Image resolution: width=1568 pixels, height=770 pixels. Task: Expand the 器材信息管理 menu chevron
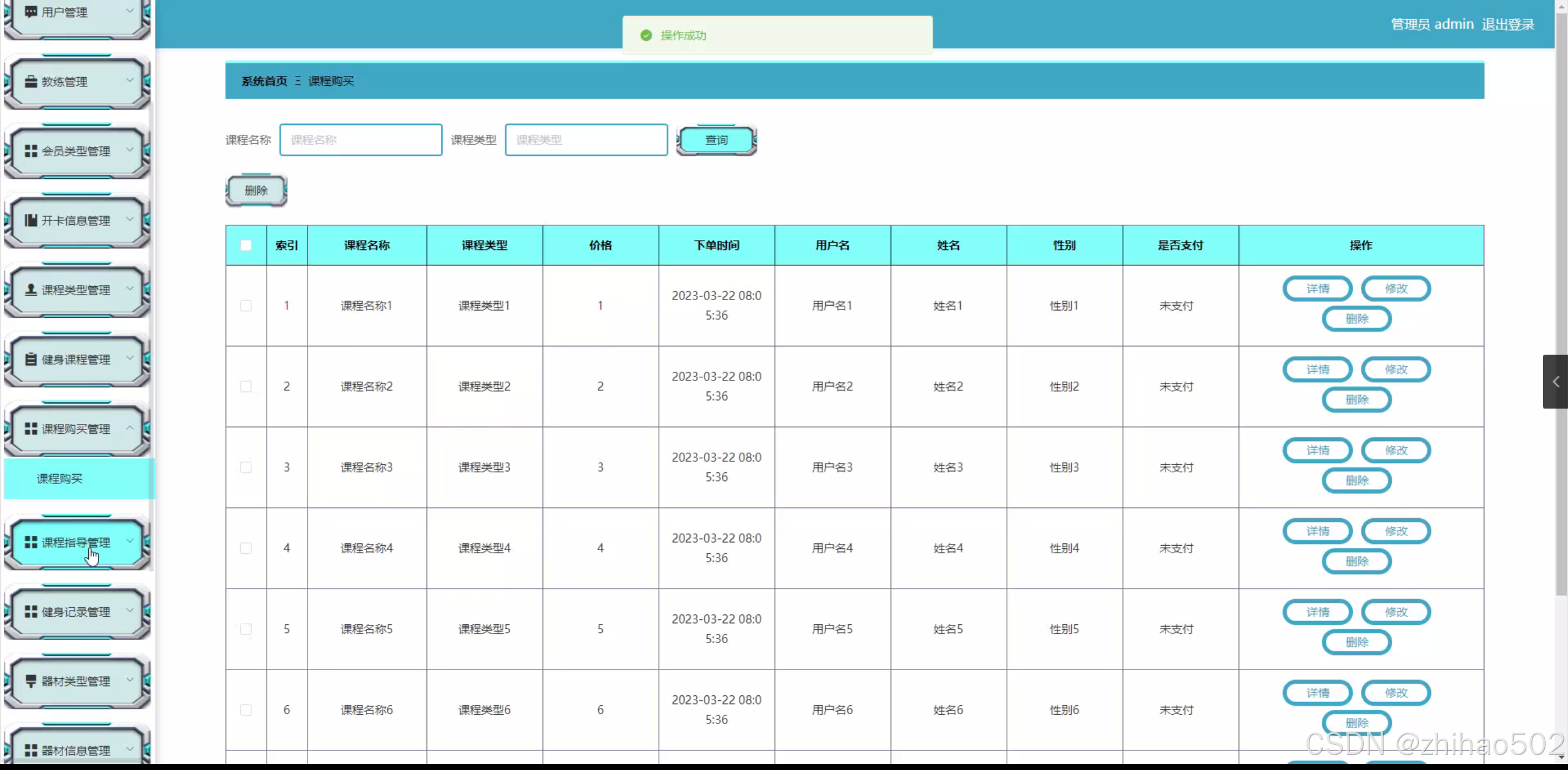130,749
